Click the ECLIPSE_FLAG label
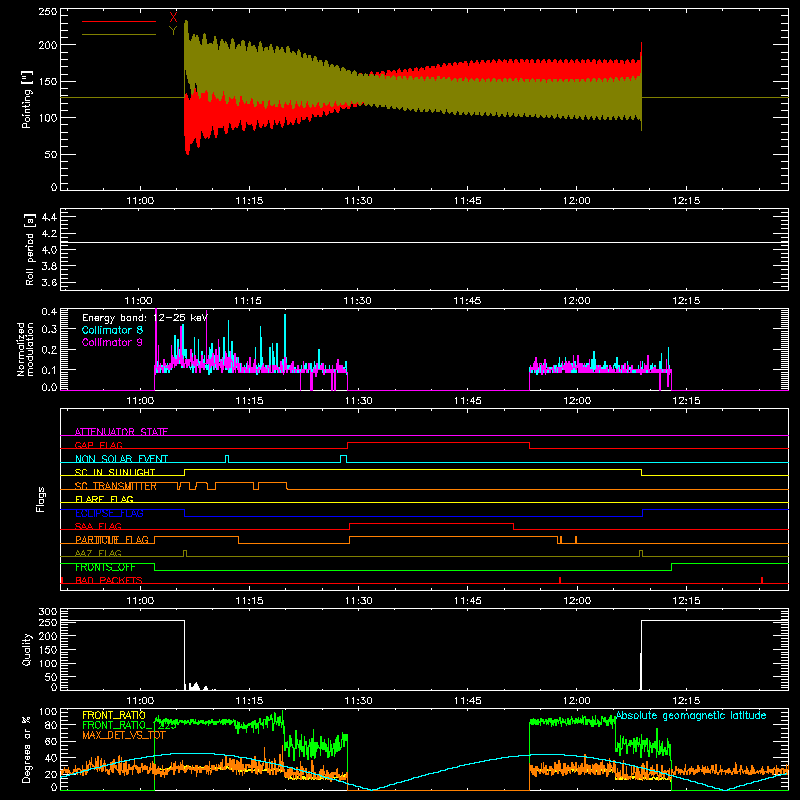Image resolution: width=800 pixels, height=800 pixels. point(109,513)
